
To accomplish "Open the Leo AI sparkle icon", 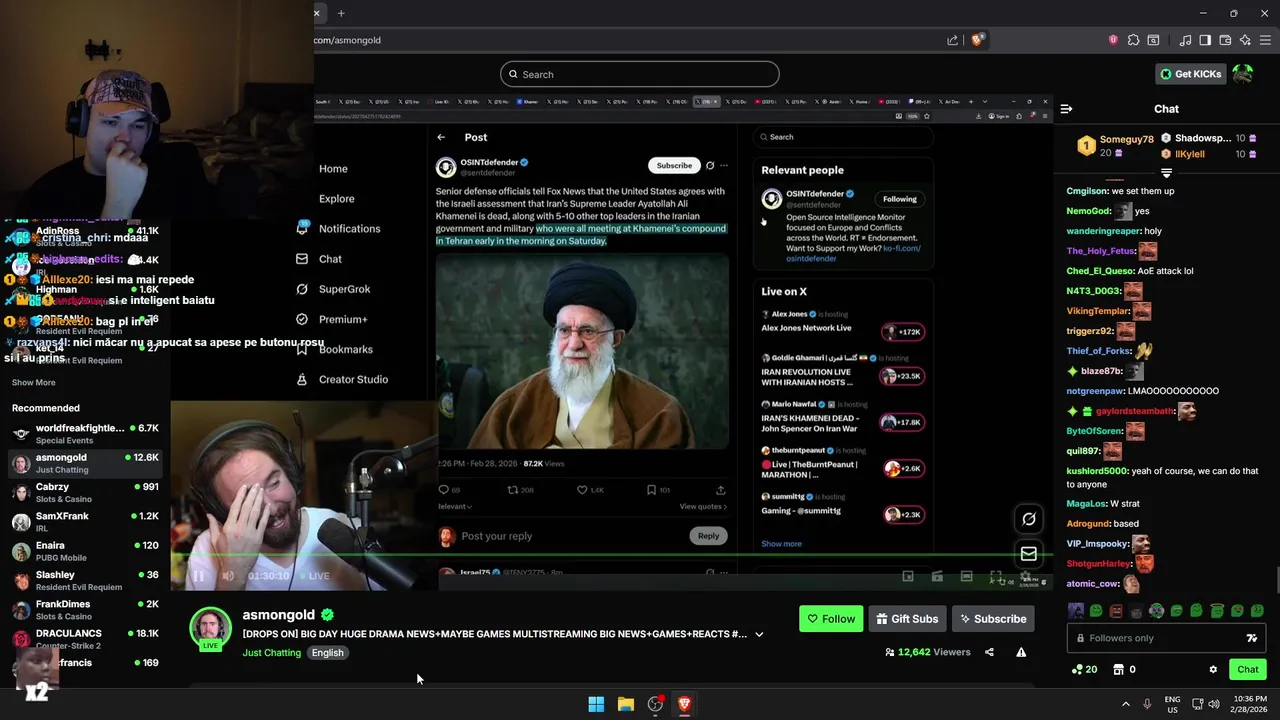I will coord(1245,40).
